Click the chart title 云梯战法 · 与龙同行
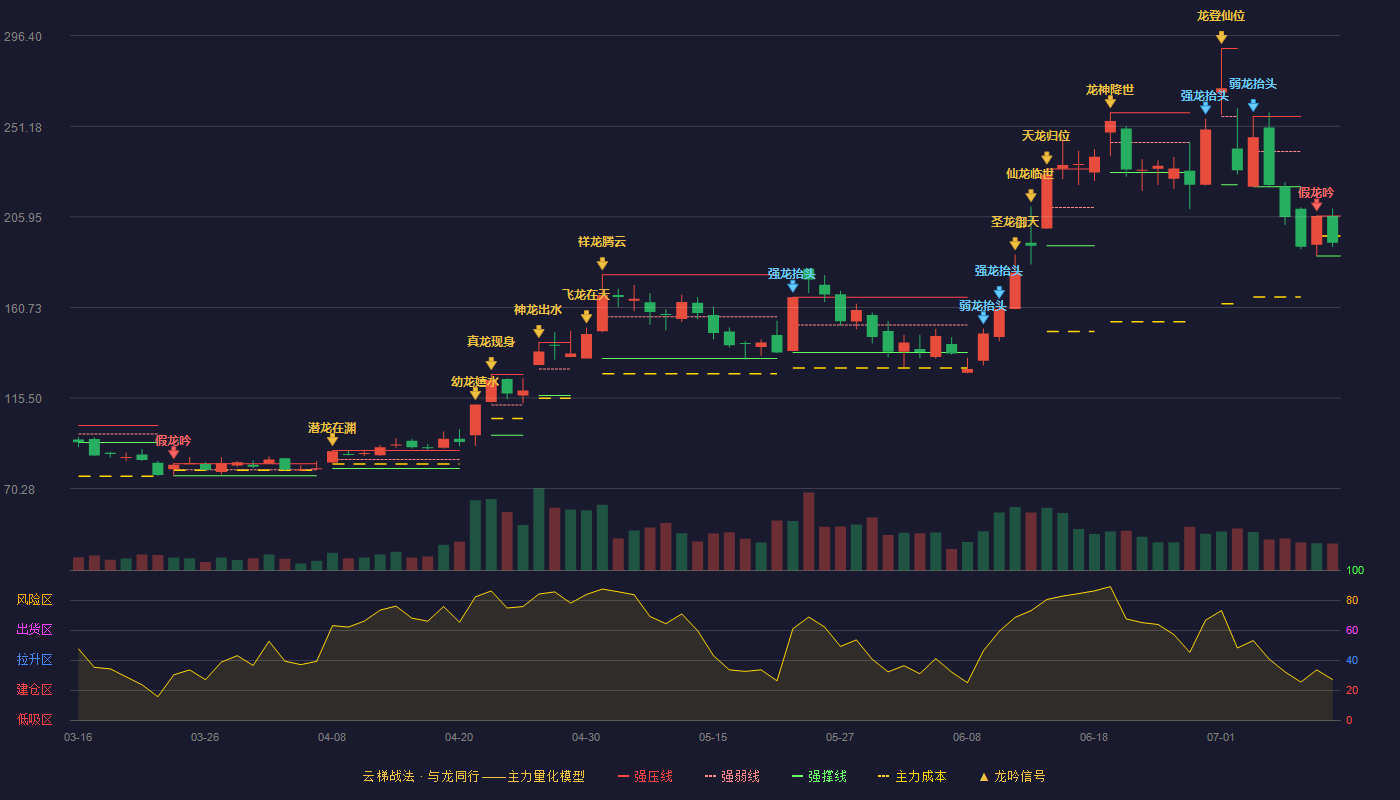Screen dimensions: 1400x800 [x=421, y=776]
